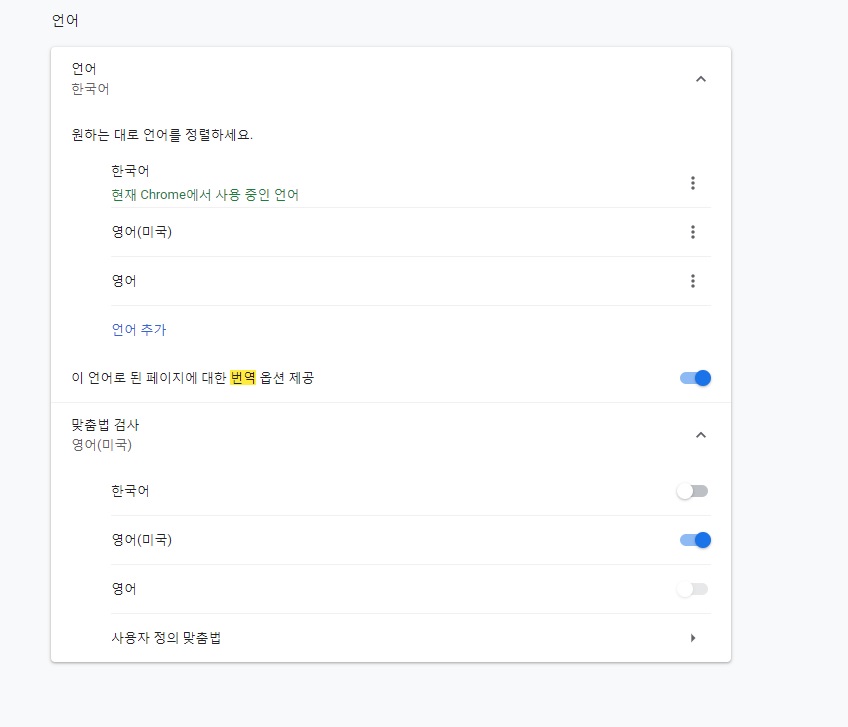The image size is (848, 727).
Task: Enable spell check for 한국어
Action: point(692,491)
